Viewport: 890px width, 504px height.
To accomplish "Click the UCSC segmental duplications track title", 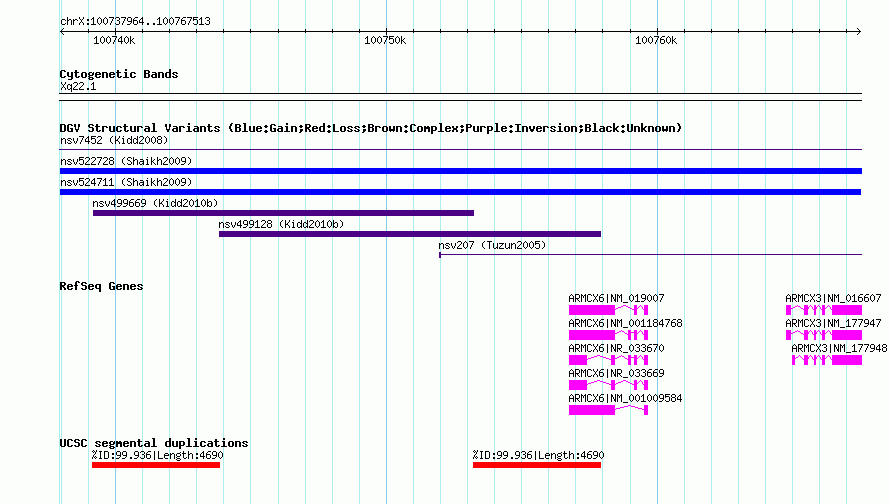I will coord(154,443).
